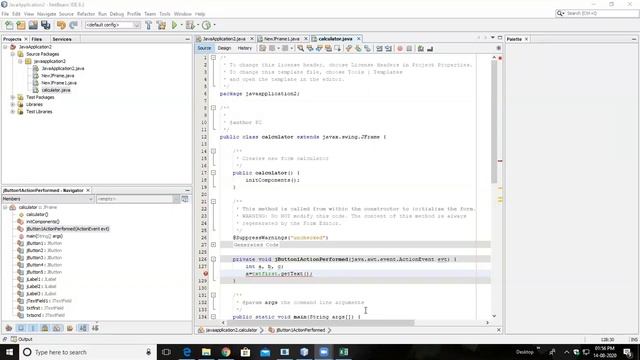Expand the Generated Code fold at line 27
640x360 pixels.
coord(213,244)
